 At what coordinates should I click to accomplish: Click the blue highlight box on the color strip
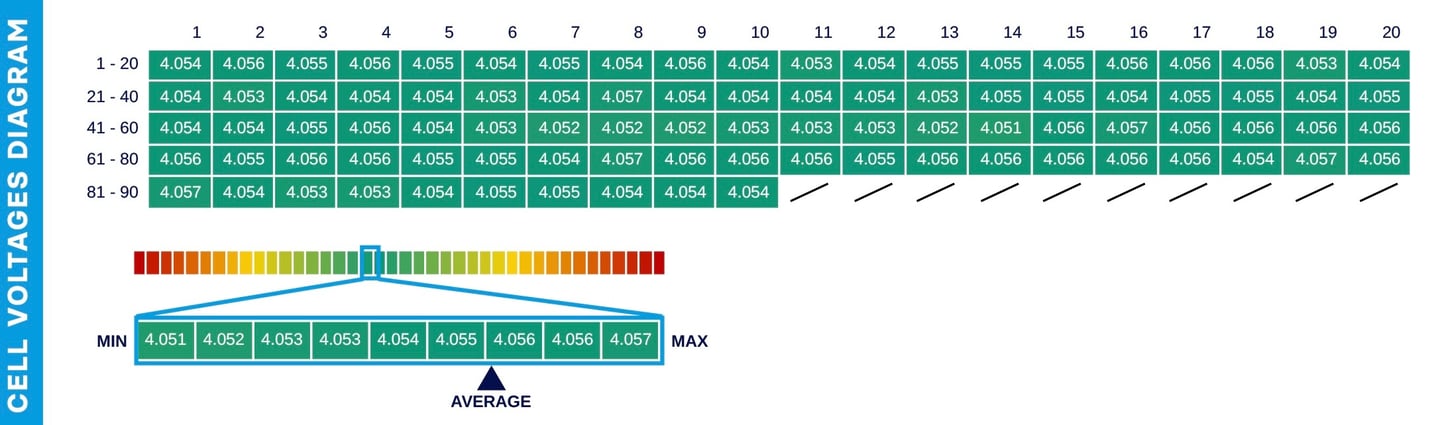pos(370,262)
